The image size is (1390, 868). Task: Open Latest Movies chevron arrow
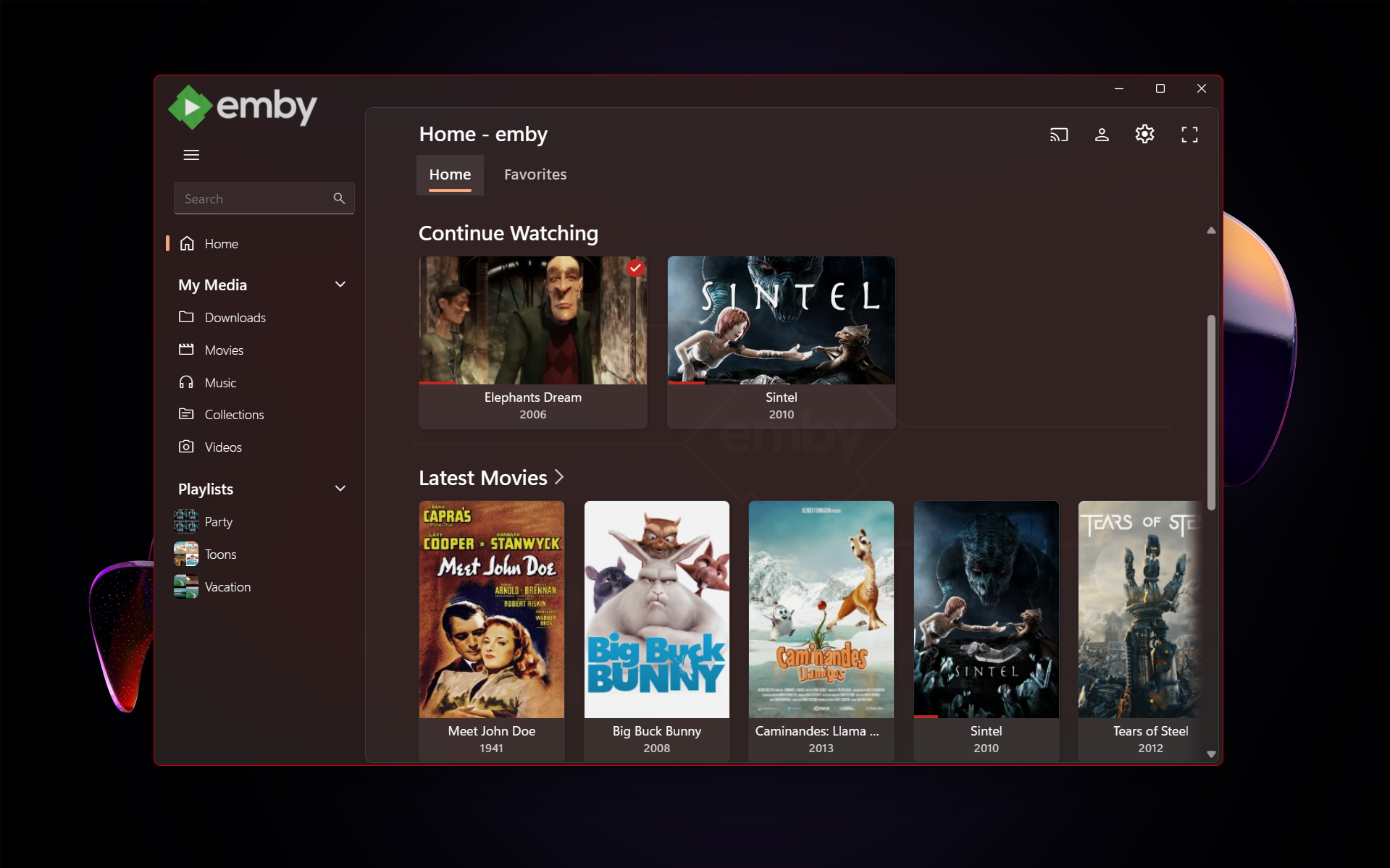point(559,477)
